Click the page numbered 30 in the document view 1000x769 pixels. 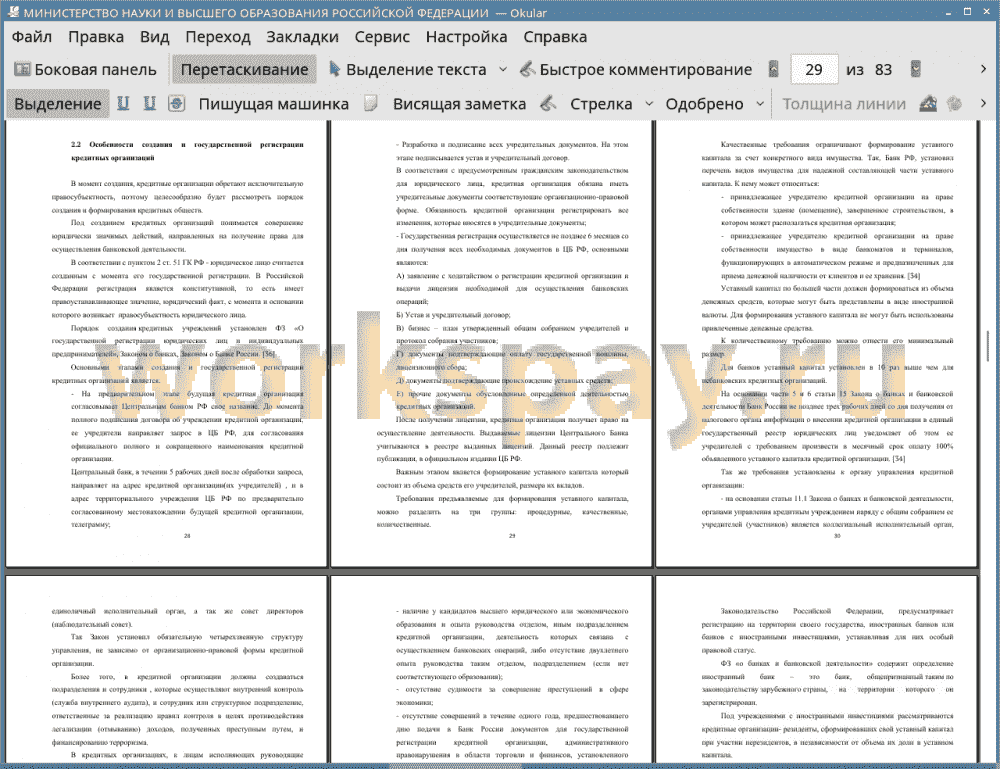tap(817, 344)
